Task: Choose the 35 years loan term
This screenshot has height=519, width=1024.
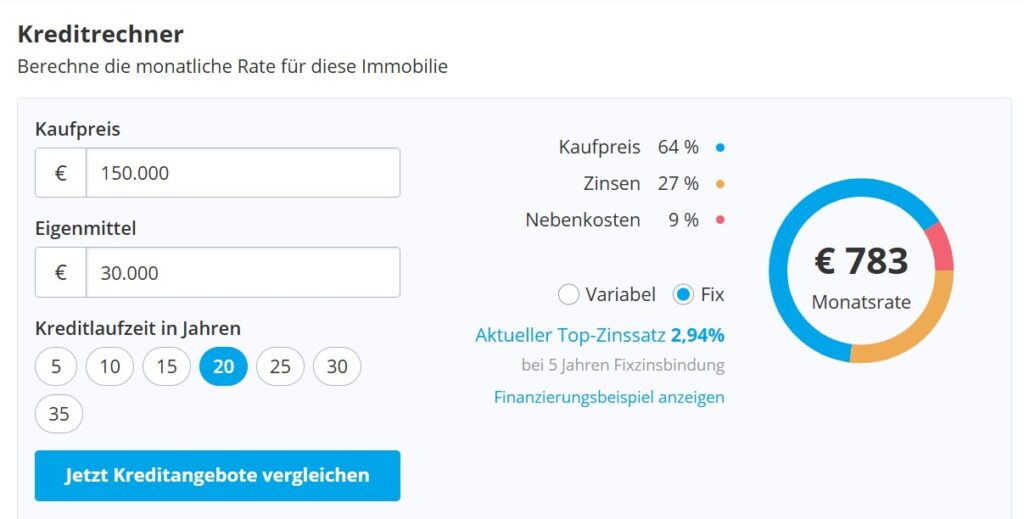Action: click(59, 413)
